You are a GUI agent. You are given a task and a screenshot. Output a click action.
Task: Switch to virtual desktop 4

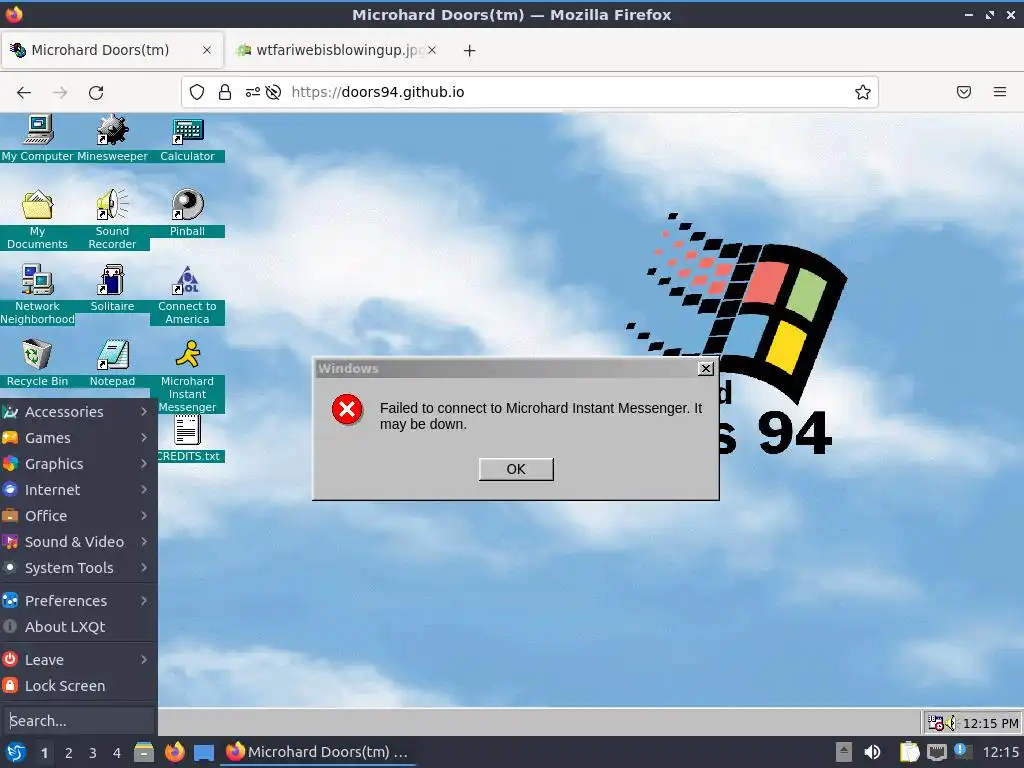[117, 753]
